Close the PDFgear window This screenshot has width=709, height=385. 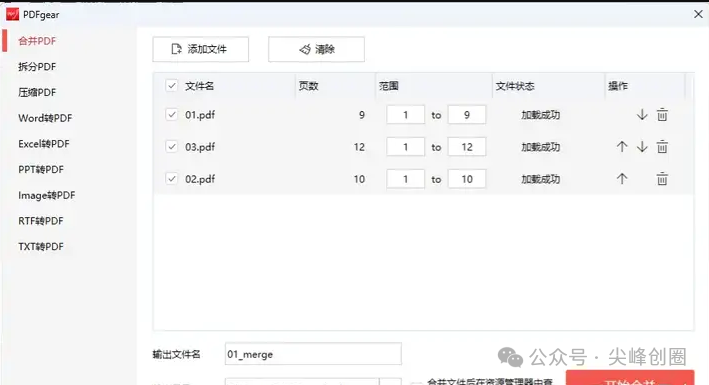pos(698,14)
